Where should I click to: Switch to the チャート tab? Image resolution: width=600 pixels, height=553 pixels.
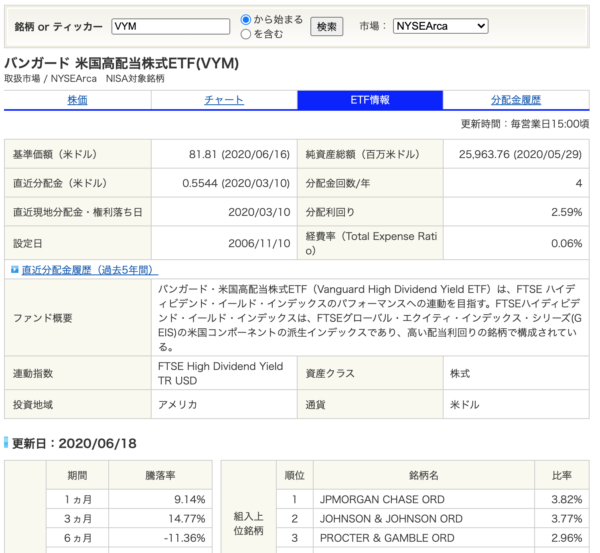(224, 100)
